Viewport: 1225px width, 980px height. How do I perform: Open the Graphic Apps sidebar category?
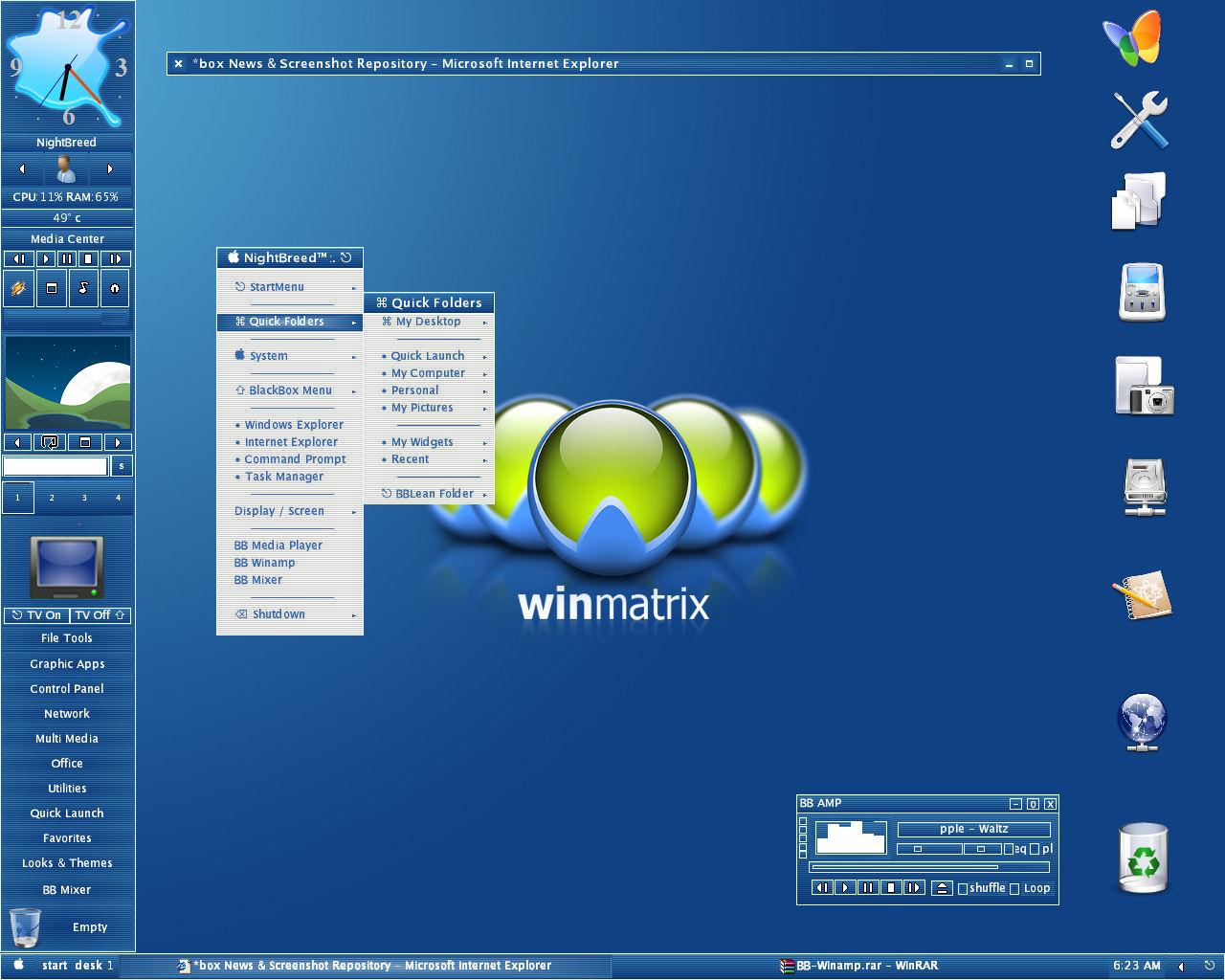[67, 664]
